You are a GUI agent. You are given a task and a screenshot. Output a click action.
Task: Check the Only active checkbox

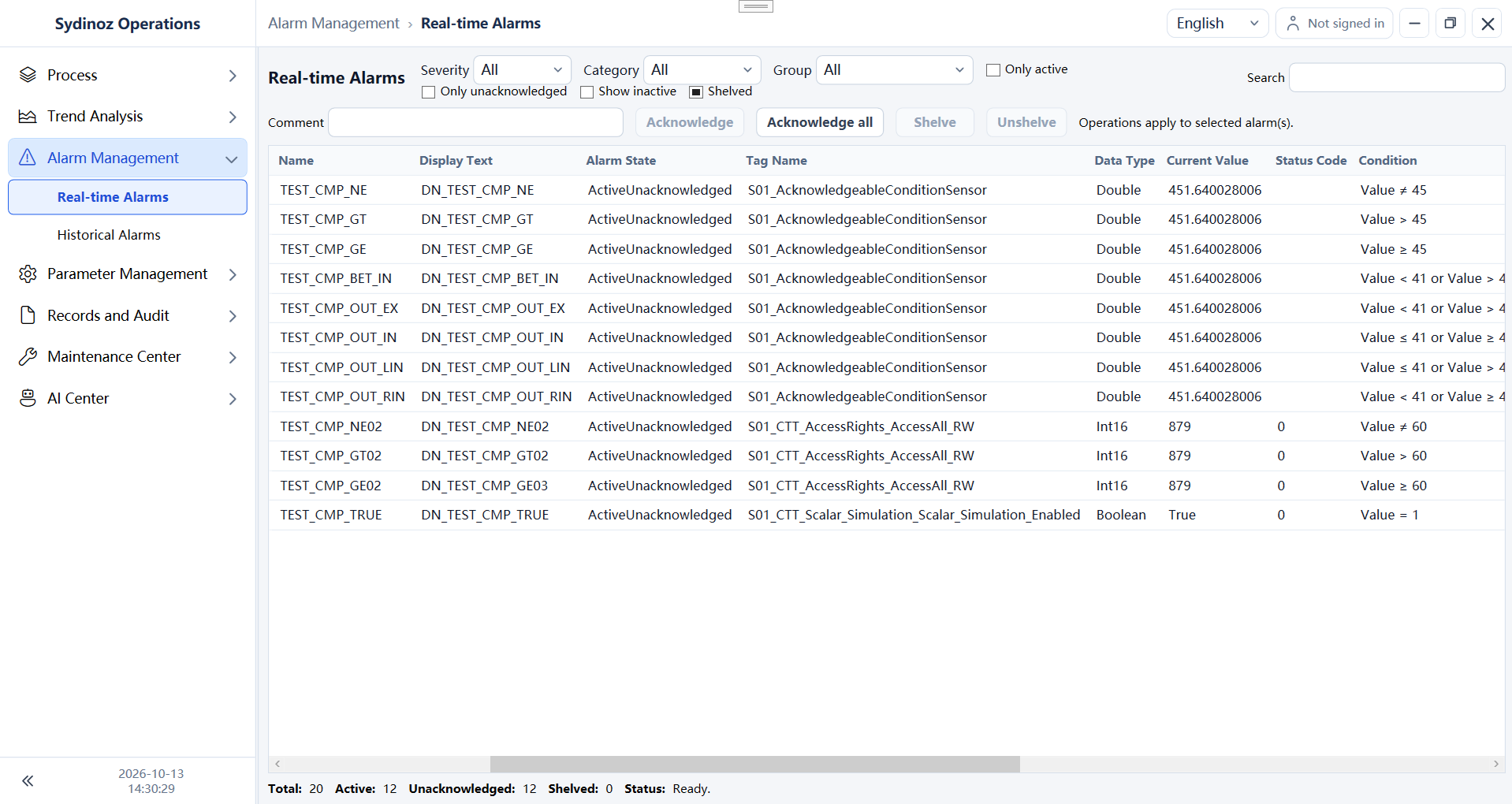(x=993, y=70)
